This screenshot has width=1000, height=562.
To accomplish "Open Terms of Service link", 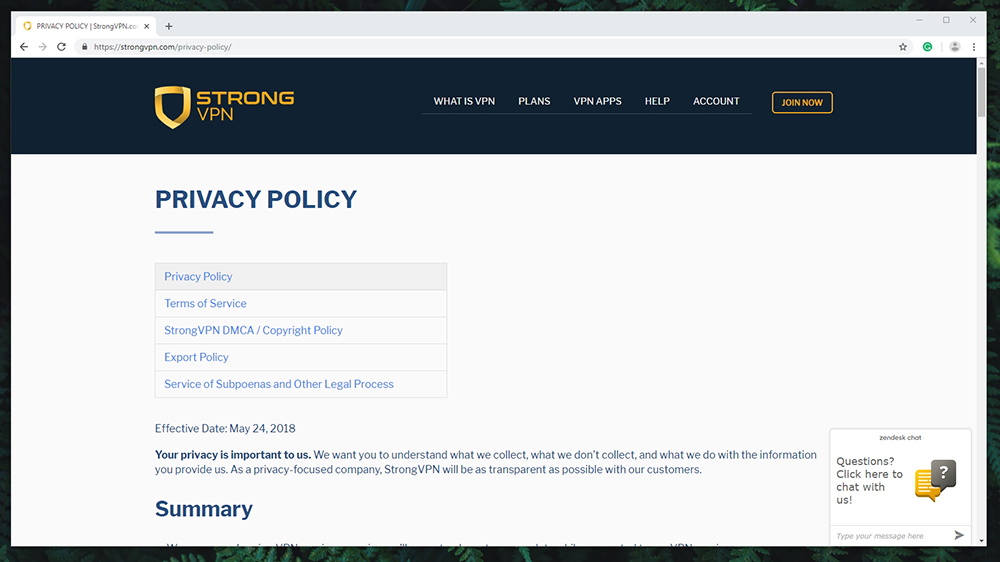I will pyautogui.click(x=205, y=304).
